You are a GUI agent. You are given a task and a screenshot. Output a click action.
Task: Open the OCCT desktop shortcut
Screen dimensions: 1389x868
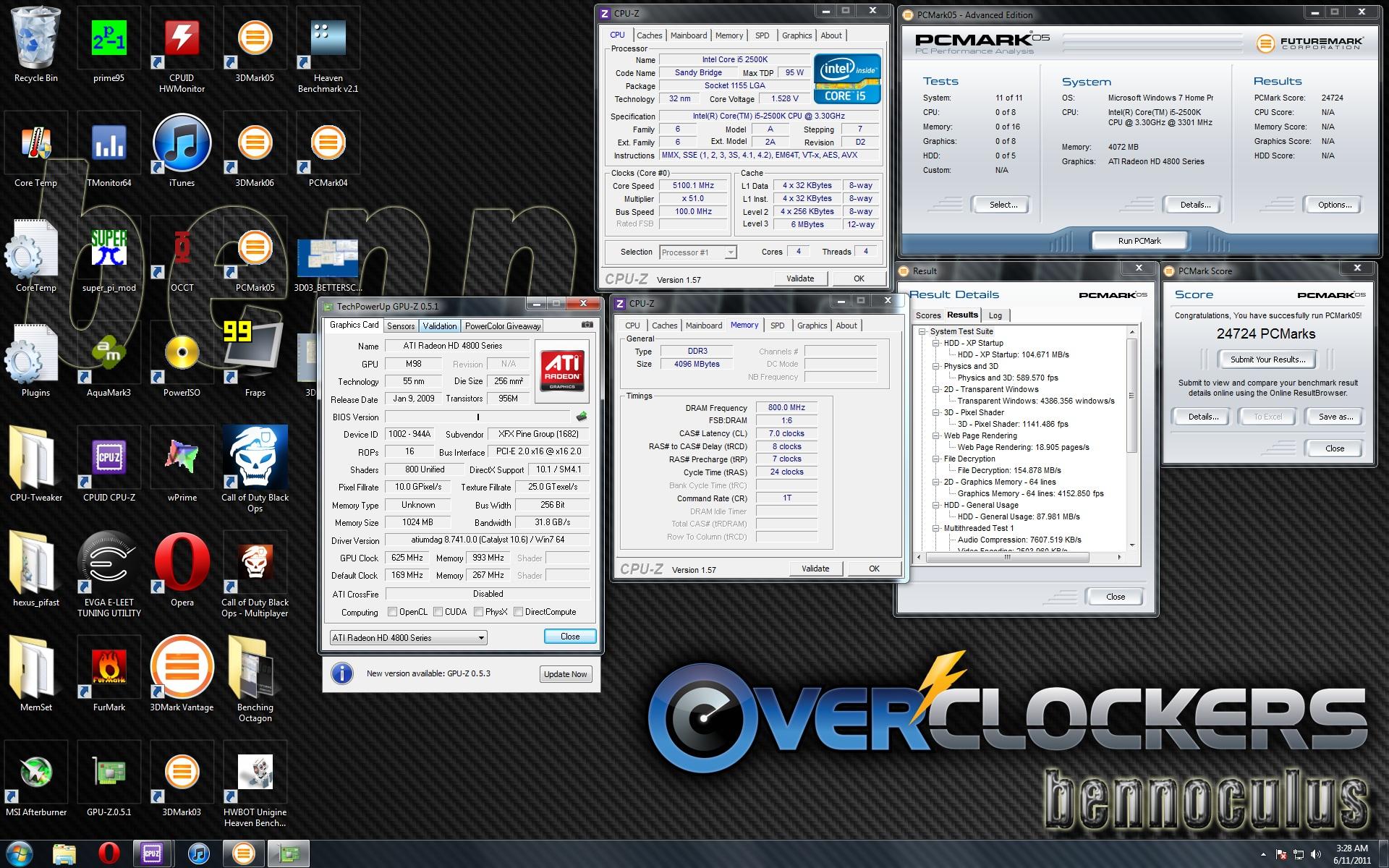182,255
